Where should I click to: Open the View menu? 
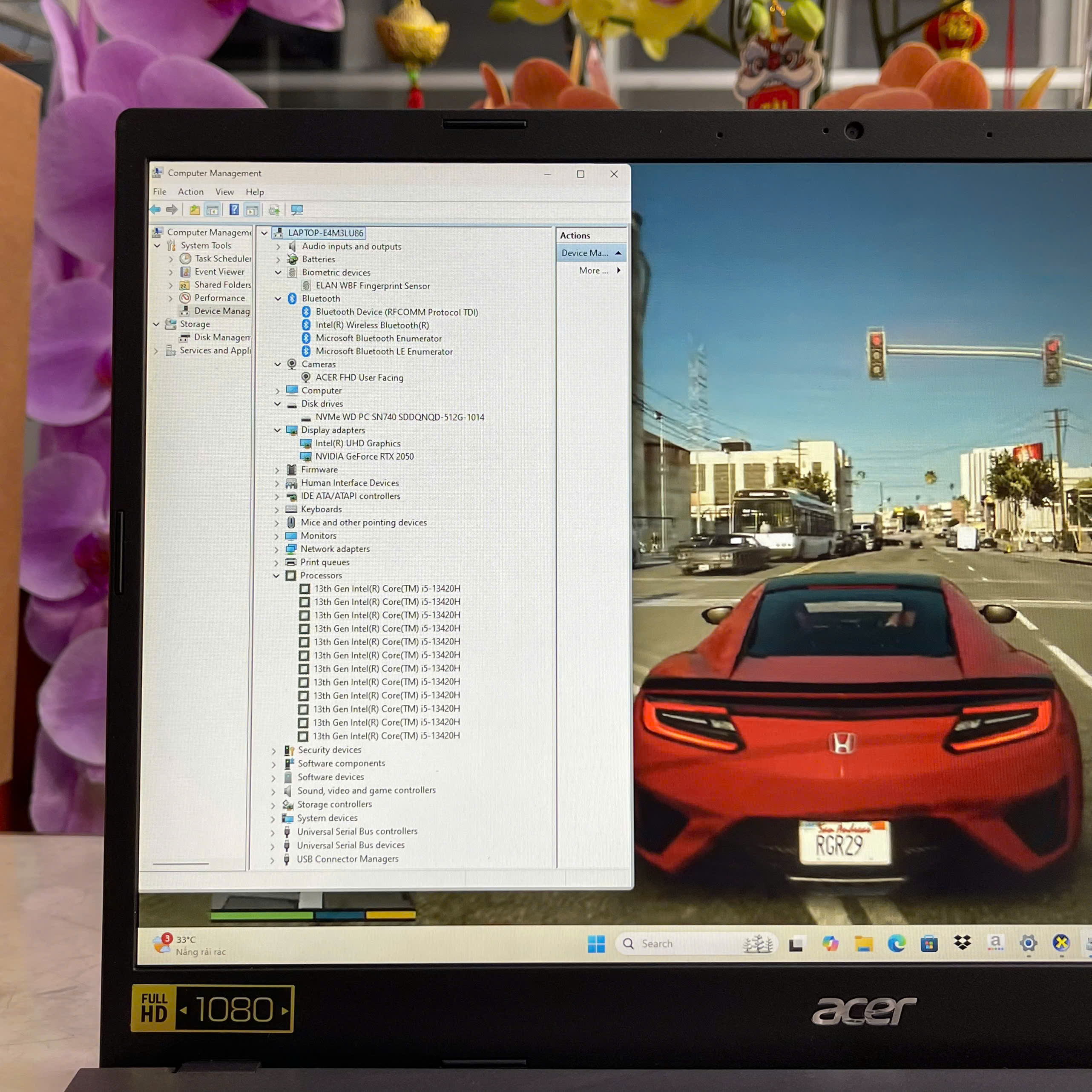click(224, 192)
